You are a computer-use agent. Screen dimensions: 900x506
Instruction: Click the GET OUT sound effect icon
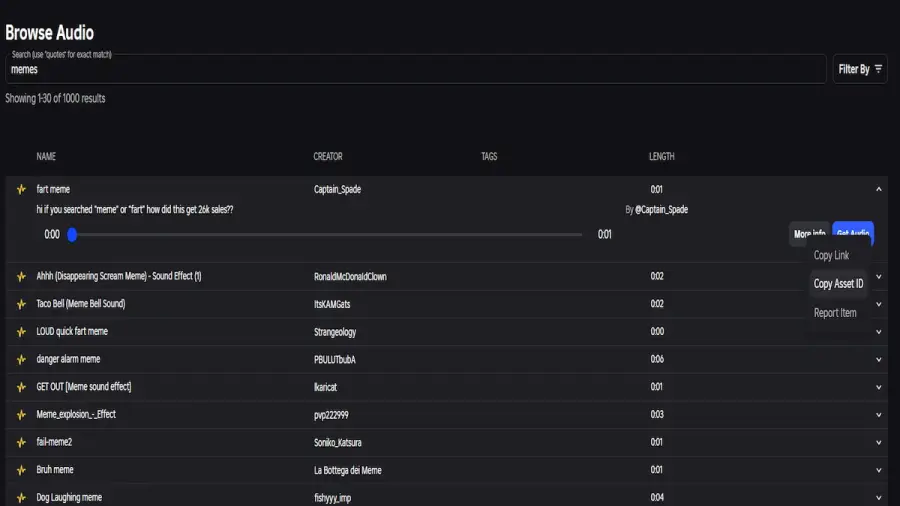pos(20,387)
